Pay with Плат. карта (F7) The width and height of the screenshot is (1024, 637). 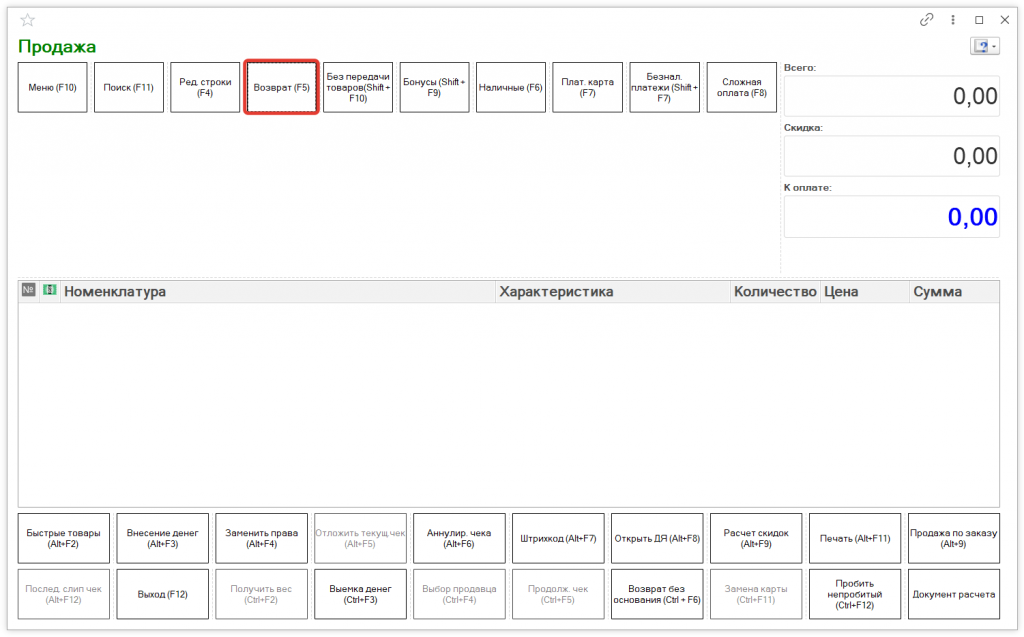[587, 88]
